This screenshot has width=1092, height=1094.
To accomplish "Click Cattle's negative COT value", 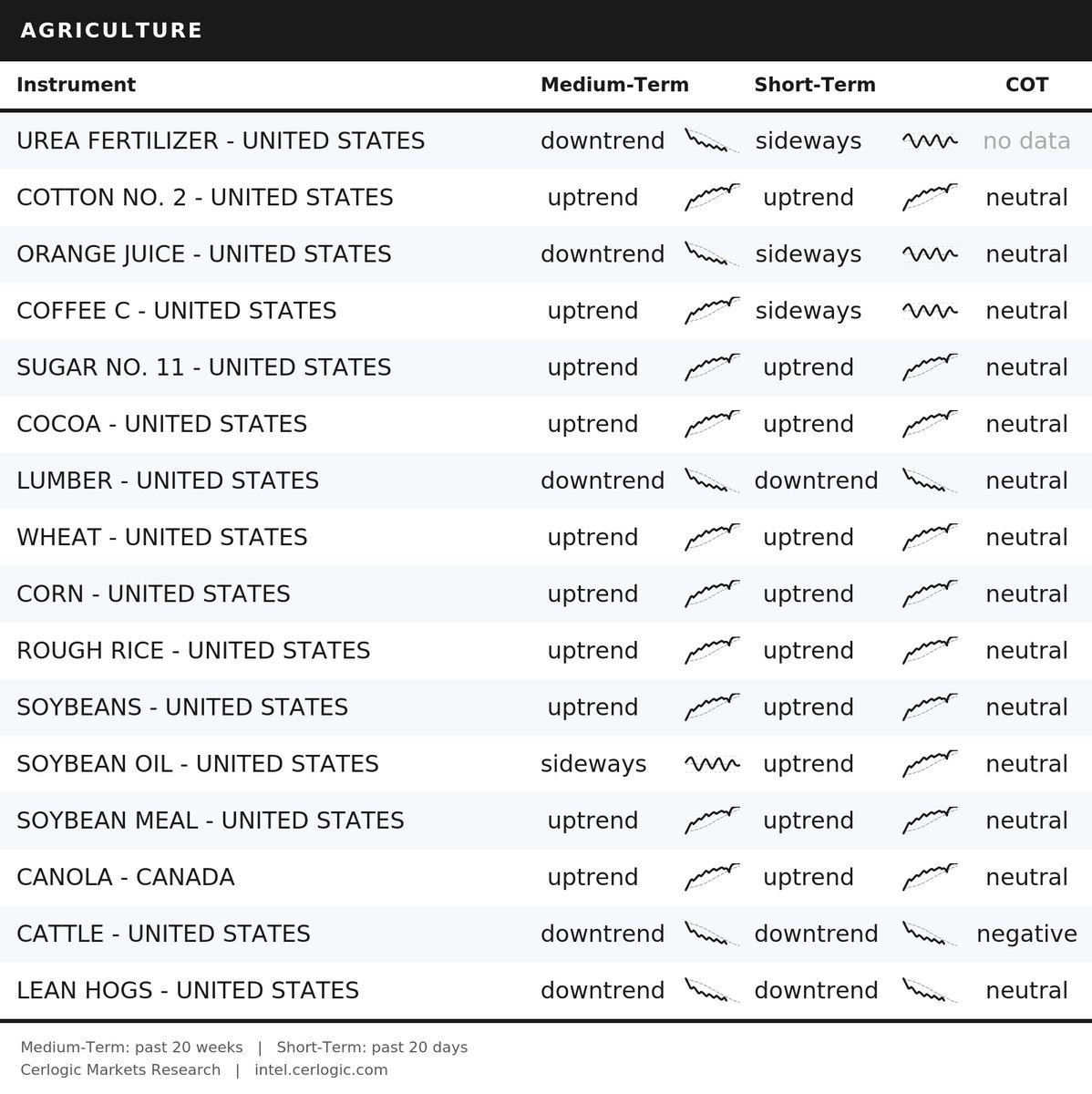I will tap(1026, 934).
